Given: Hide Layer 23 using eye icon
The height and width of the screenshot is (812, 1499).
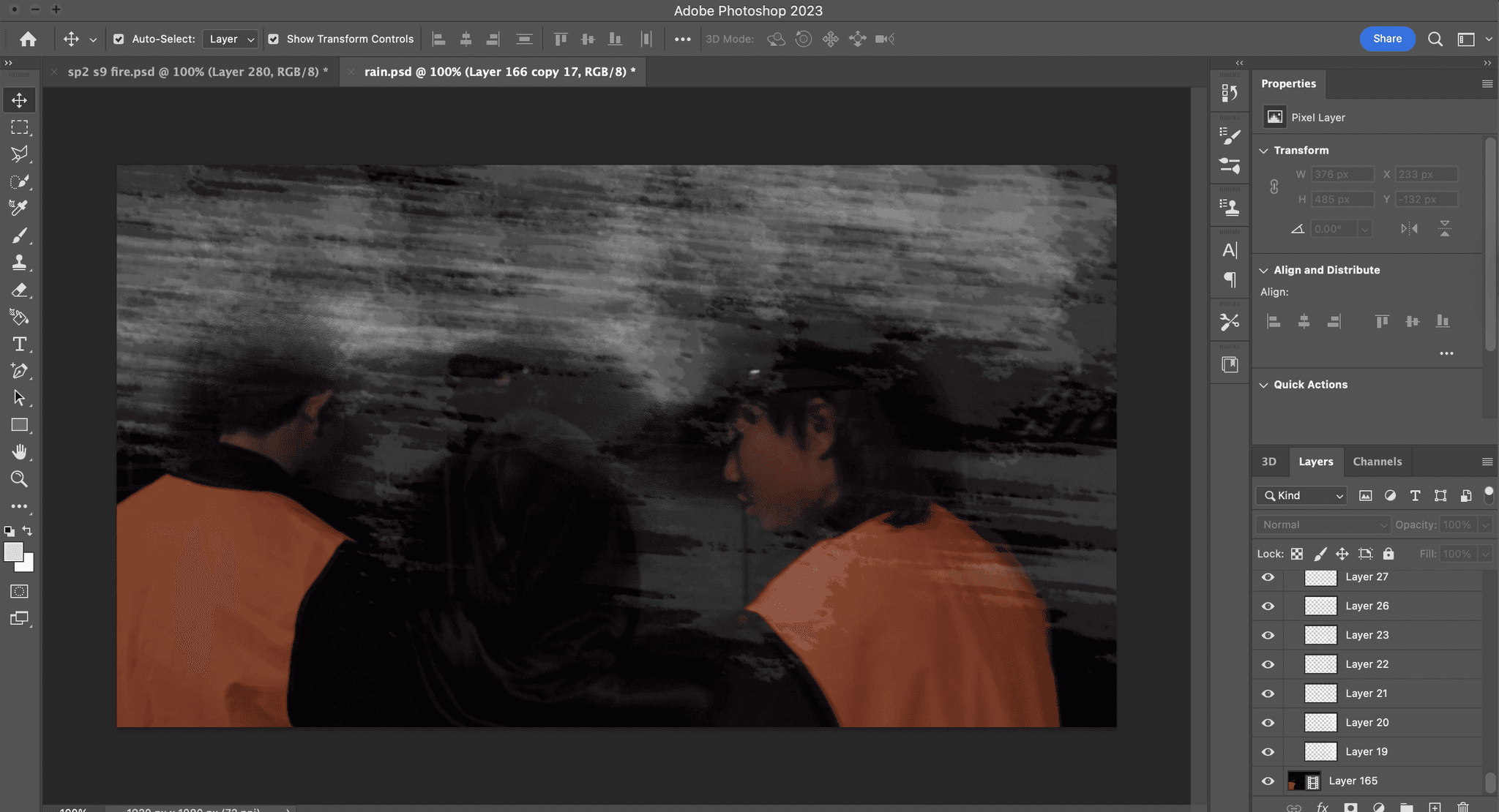Looking at the screenshot, I should [1268, 635].
